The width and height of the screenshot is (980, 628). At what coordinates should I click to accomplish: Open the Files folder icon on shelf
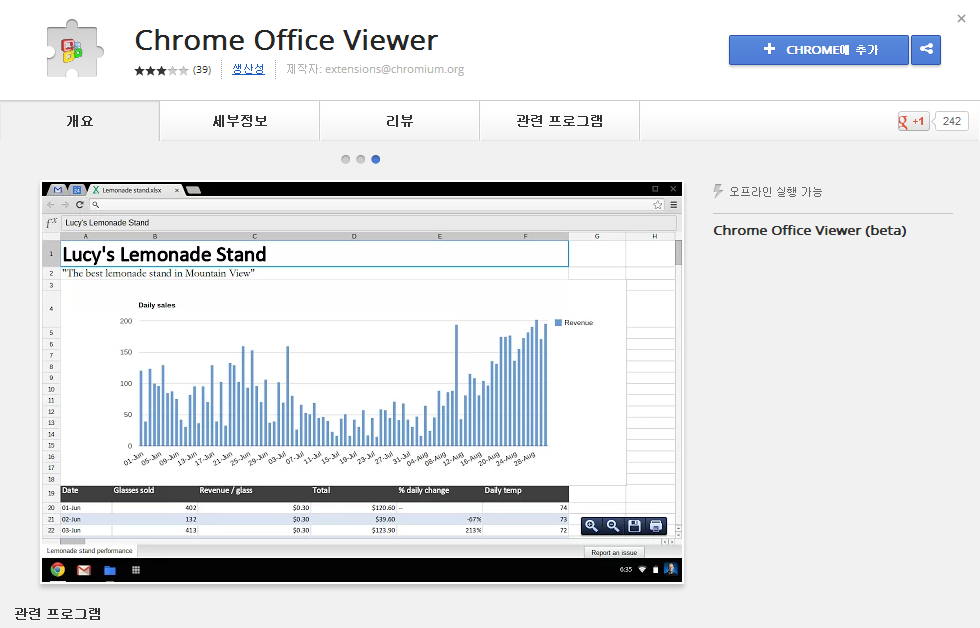coord(110,570)
